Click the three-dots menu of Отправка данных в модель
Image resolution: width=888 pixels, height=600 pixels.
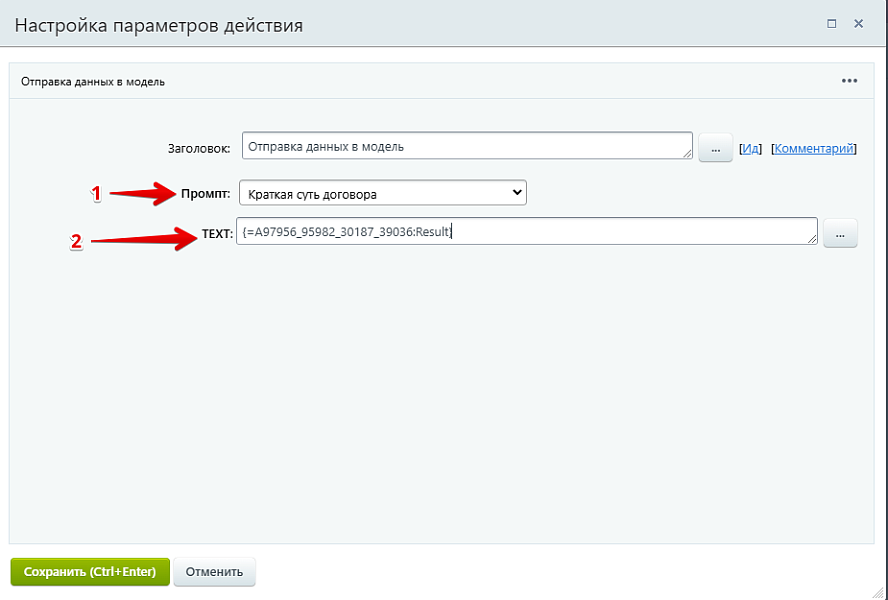pyautogui.click(x=852, y=79)
